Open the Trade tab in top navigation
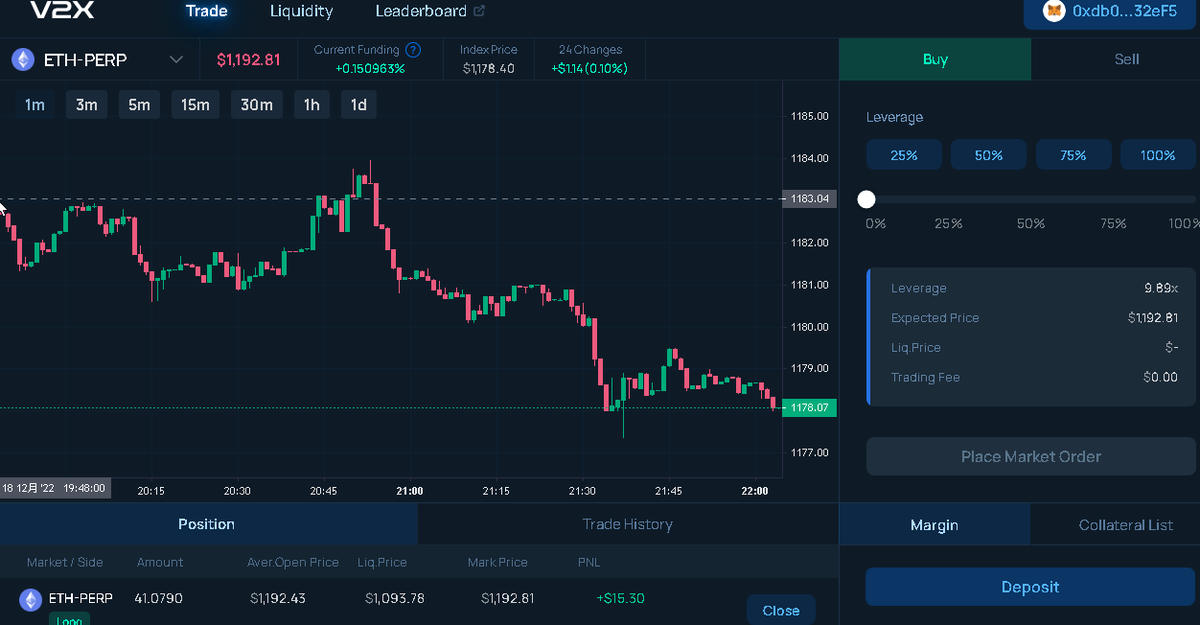Image resolution: width=1200 pixels, height=625 pixels. pos(207,12)
